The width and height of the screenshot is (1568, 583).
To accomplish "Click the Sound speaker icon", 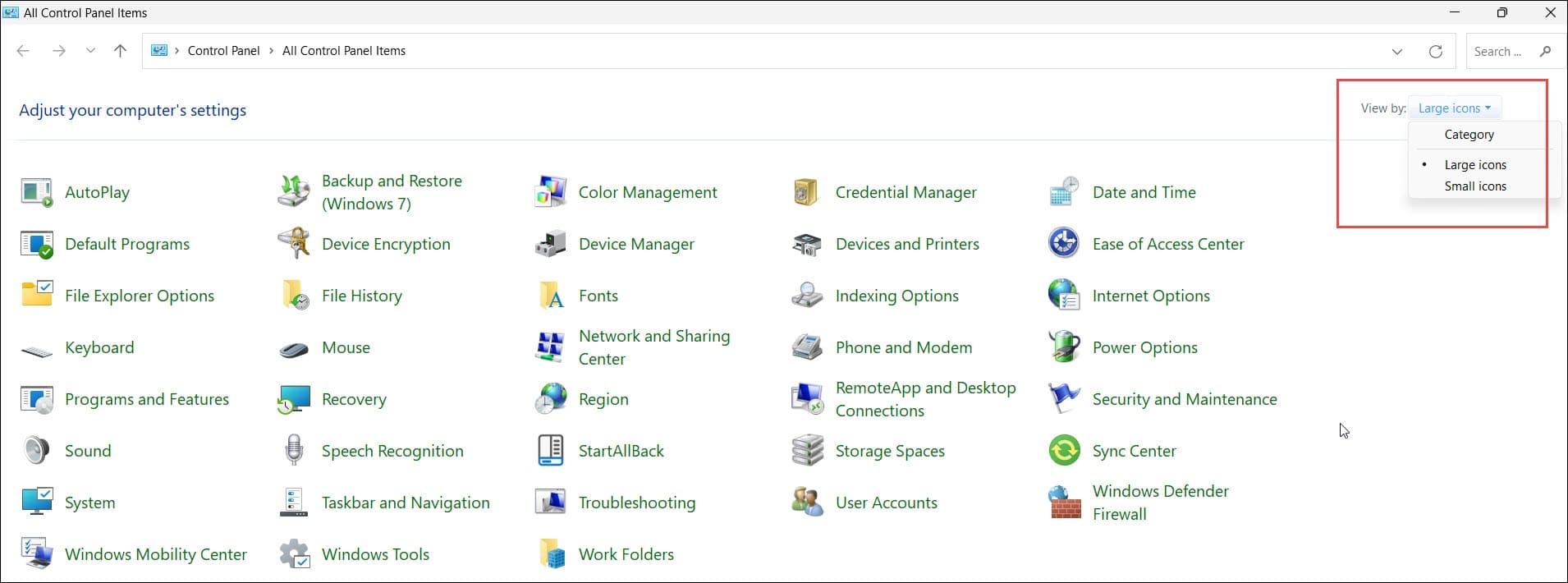I will pos(37,451).
